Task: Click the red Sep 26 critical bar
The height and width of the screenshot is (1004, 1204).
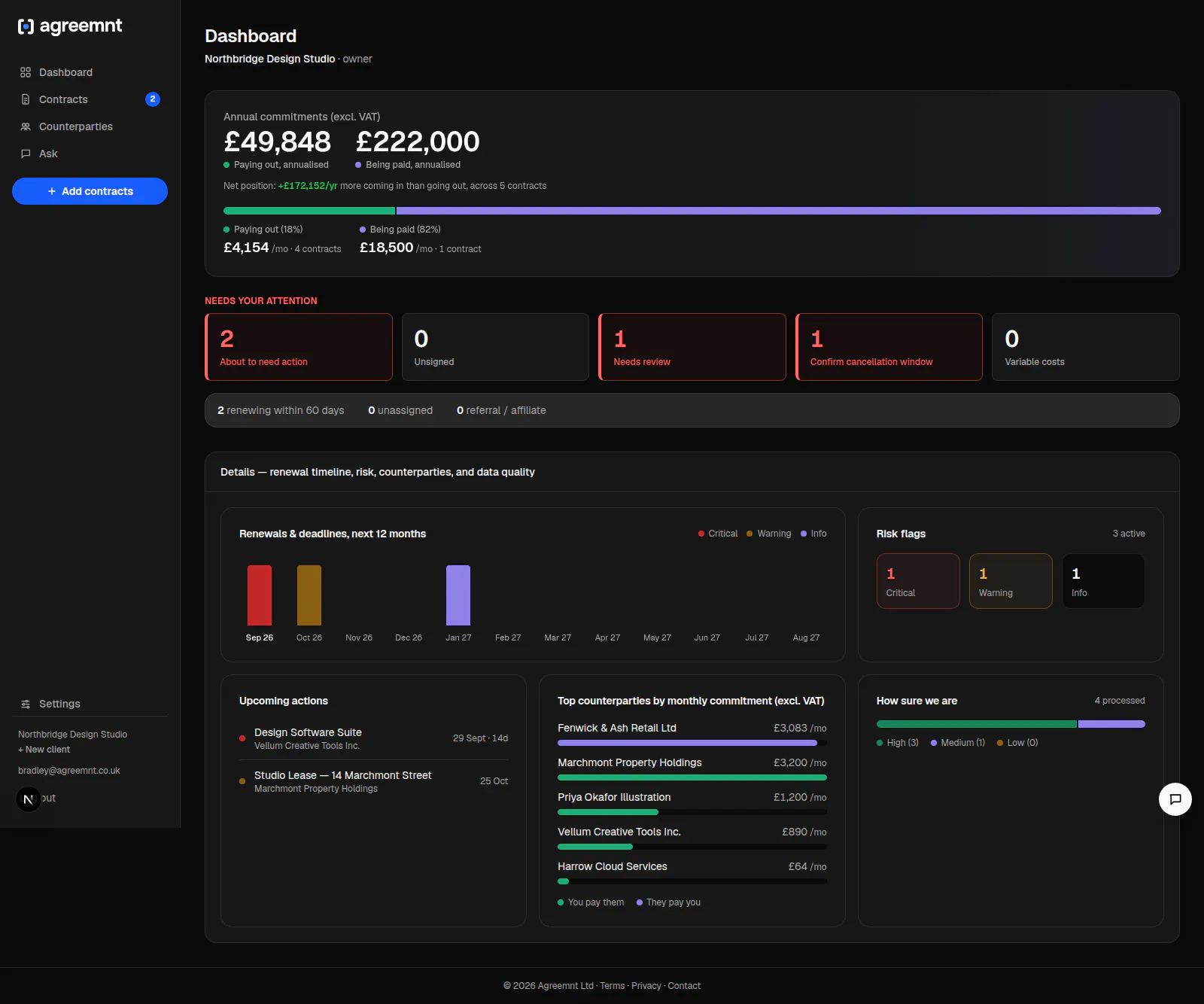Action: (x=260, y=595)
